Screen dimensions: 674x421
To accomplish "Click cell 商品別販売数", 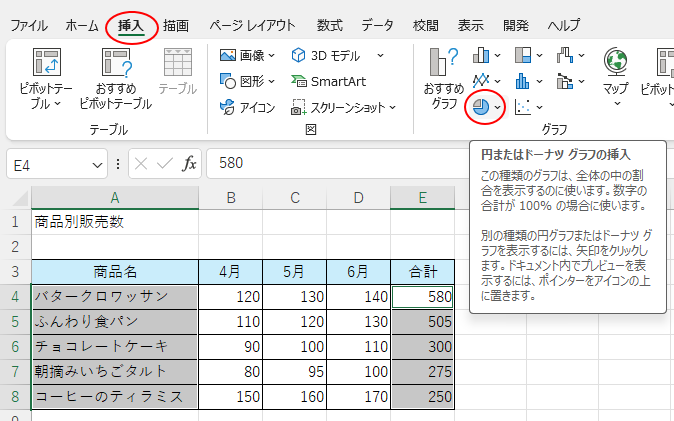I will [115, 222].
